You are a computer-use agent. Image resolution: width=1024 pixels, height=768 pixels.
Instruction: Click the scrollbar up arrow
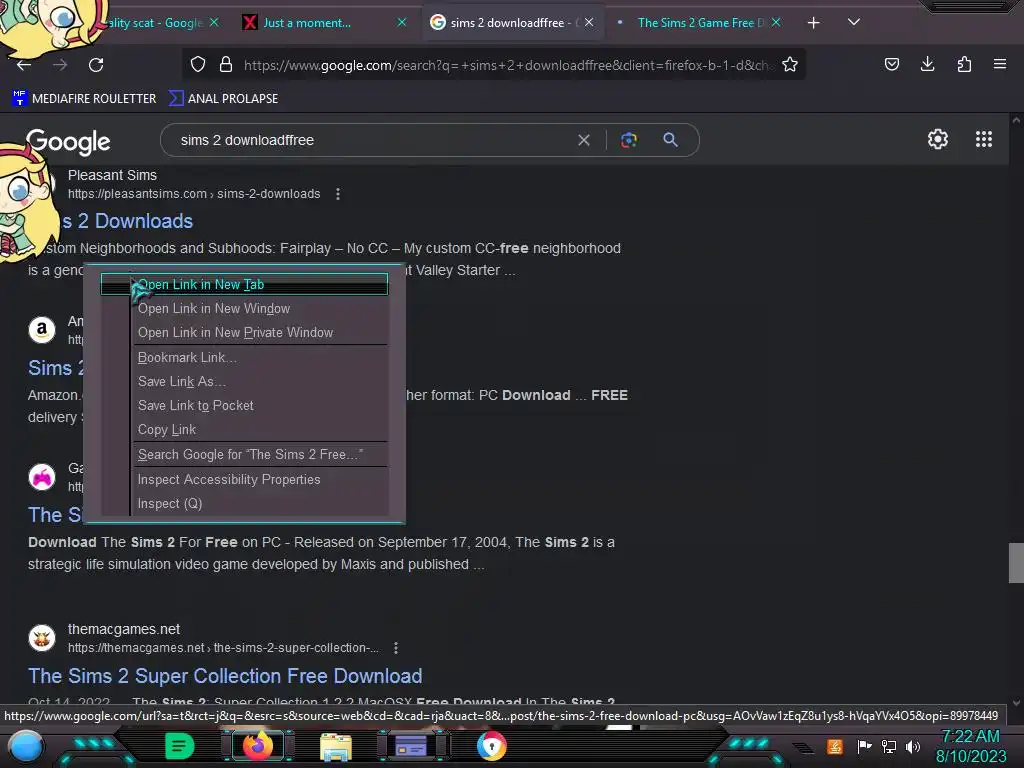click(x=1016, y=121)
